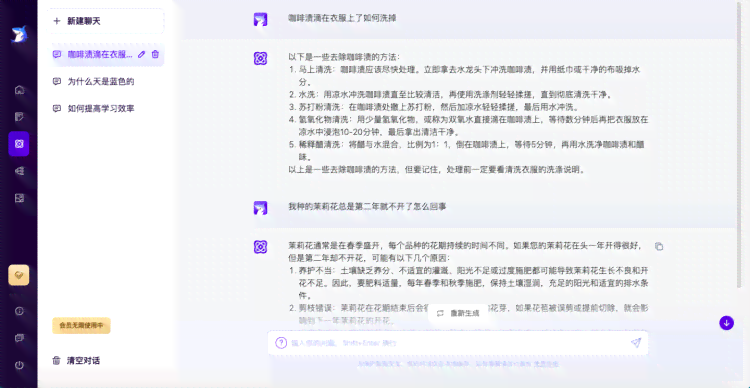Click AI bot avatar beside coffee-stain answer
Viewport: 750px width, 388px height.
click(260, 58)
